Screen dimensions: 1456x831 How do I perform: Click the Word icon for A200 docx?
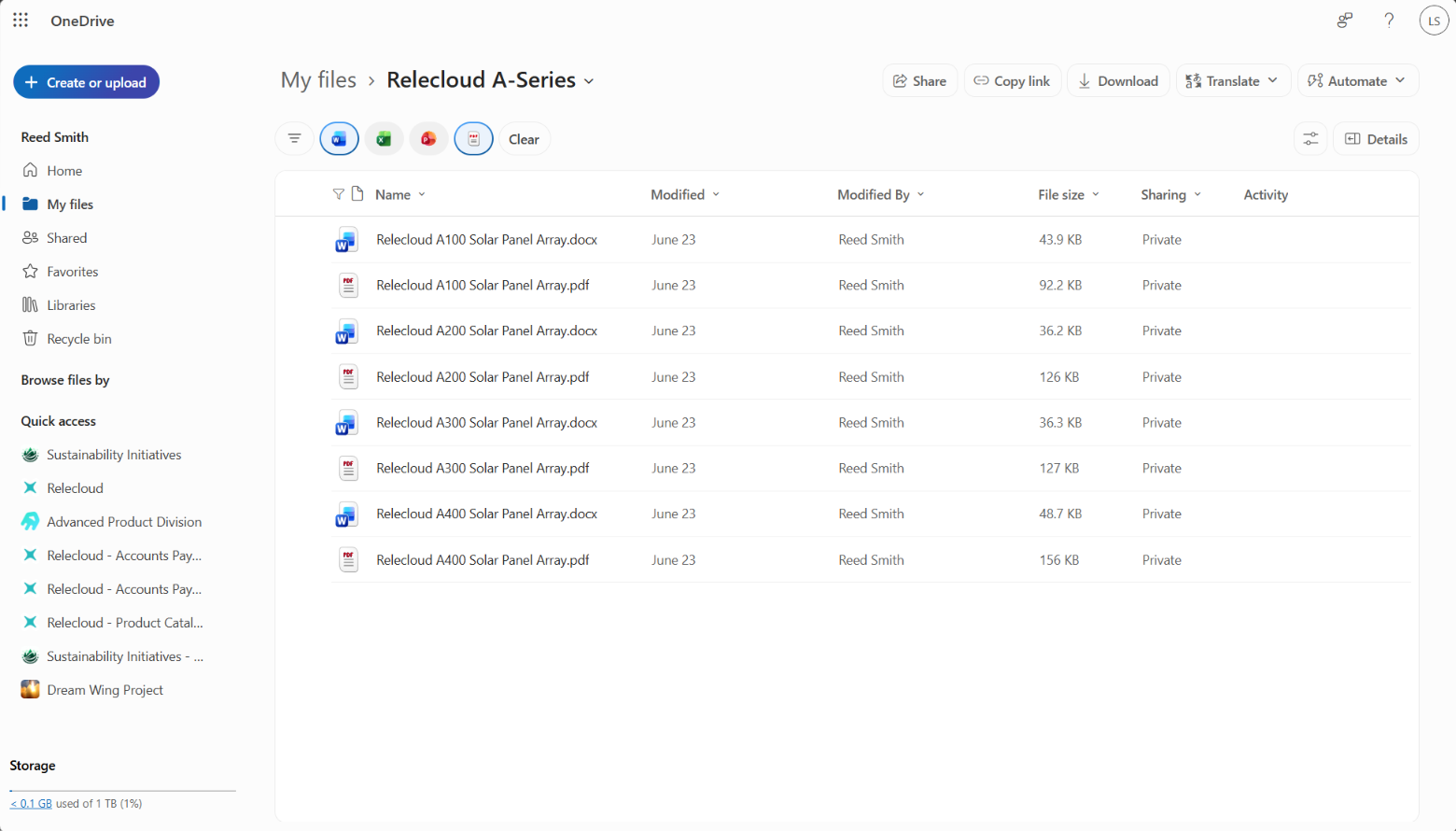coord(347,331)
